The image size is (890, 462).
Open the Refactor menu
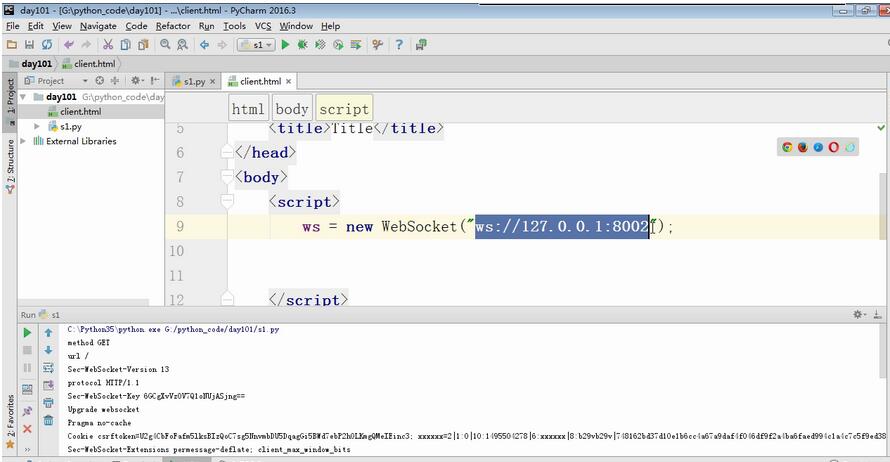[x=173, y=26]
